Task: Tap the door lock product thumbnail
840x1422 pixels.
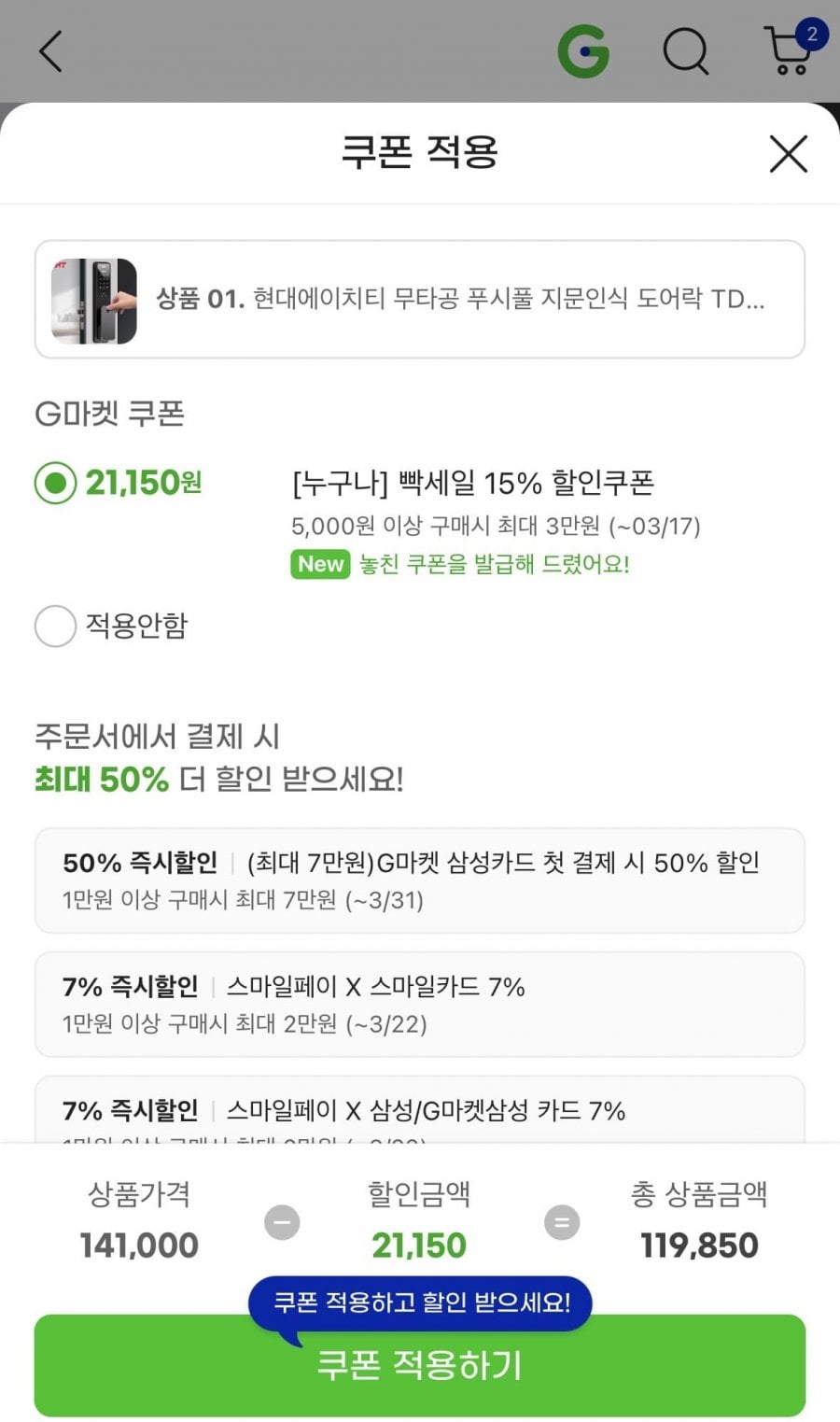Action: (94, 301)
